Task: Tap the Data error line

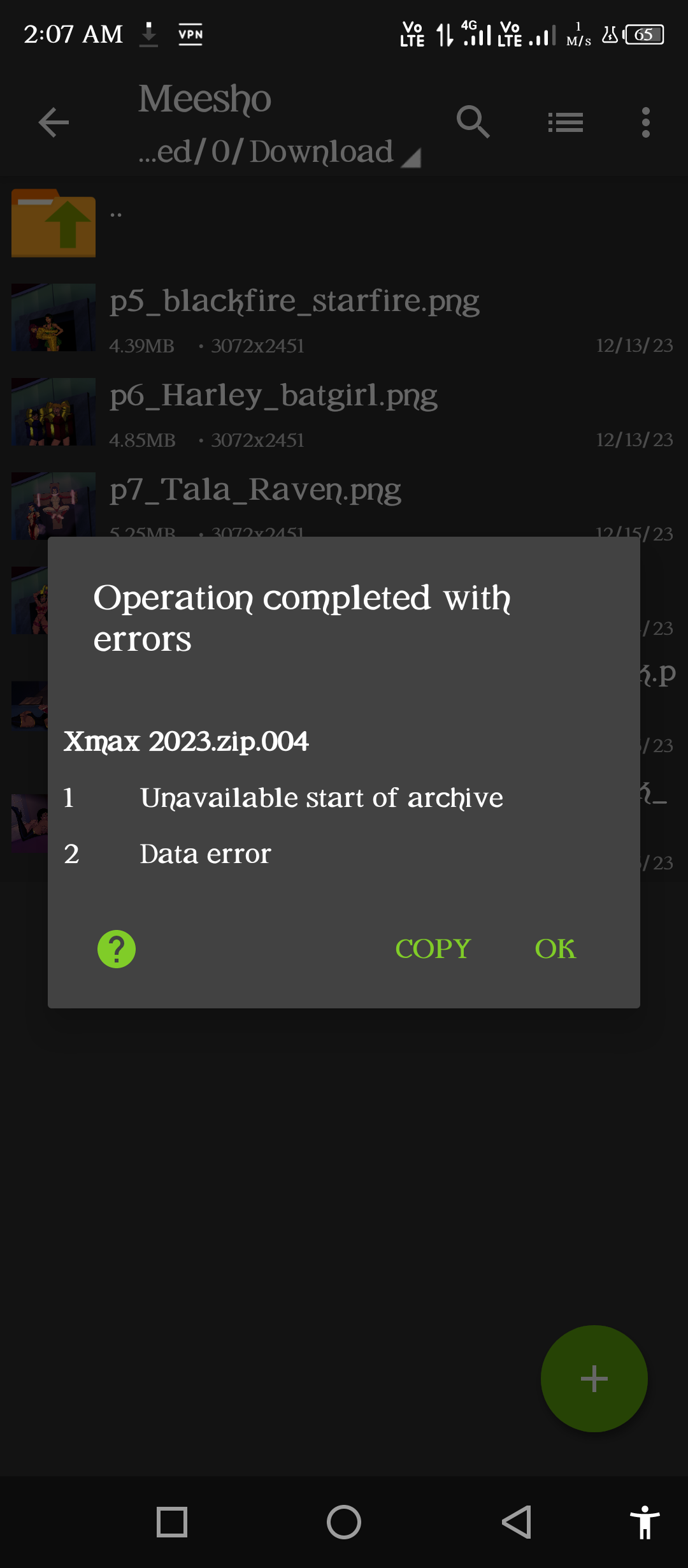Action: pyautogui.click(x=206, y=854)
